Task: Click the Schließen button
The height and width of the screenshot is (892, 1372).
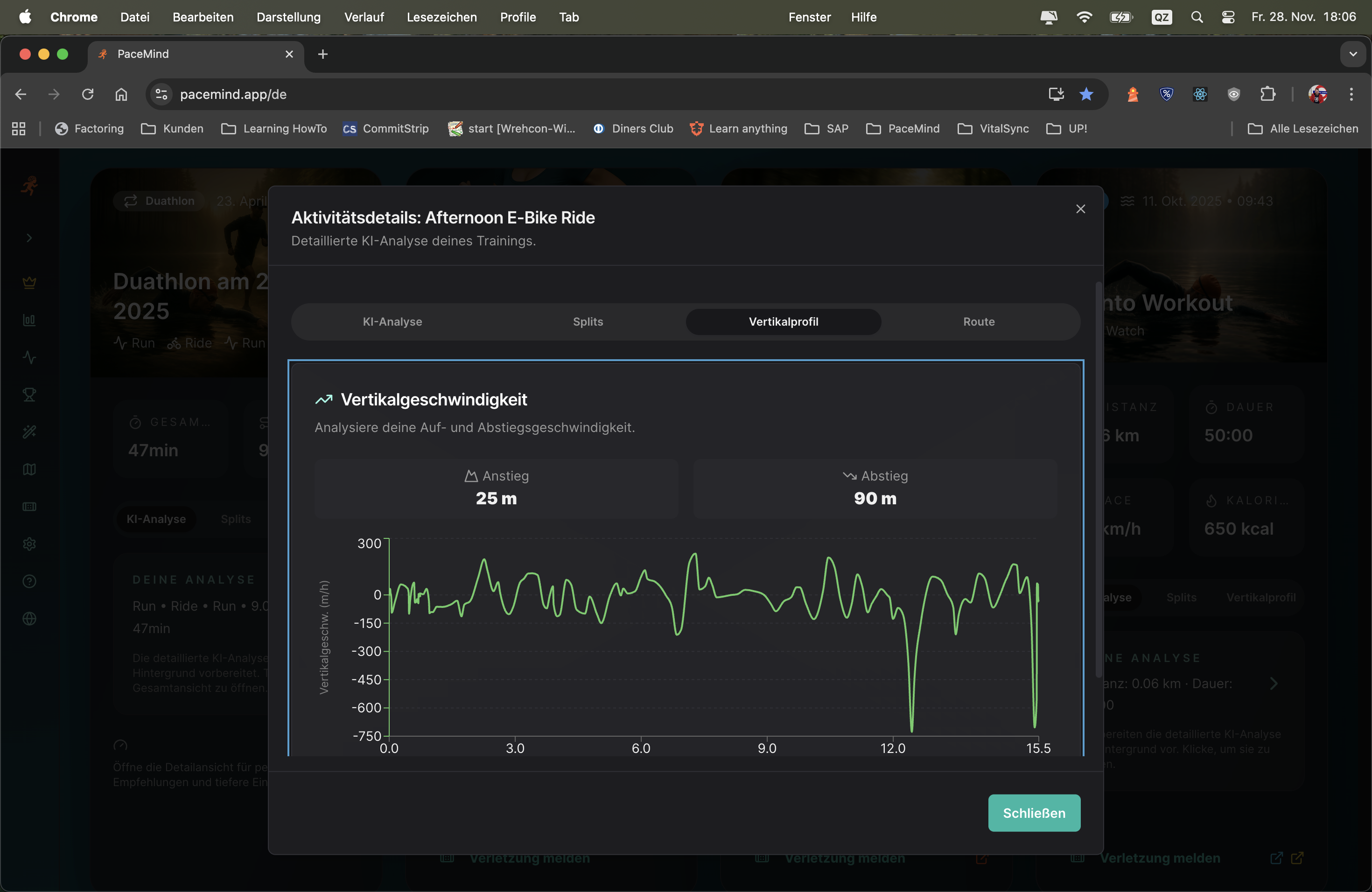Action: [1034, 813]
